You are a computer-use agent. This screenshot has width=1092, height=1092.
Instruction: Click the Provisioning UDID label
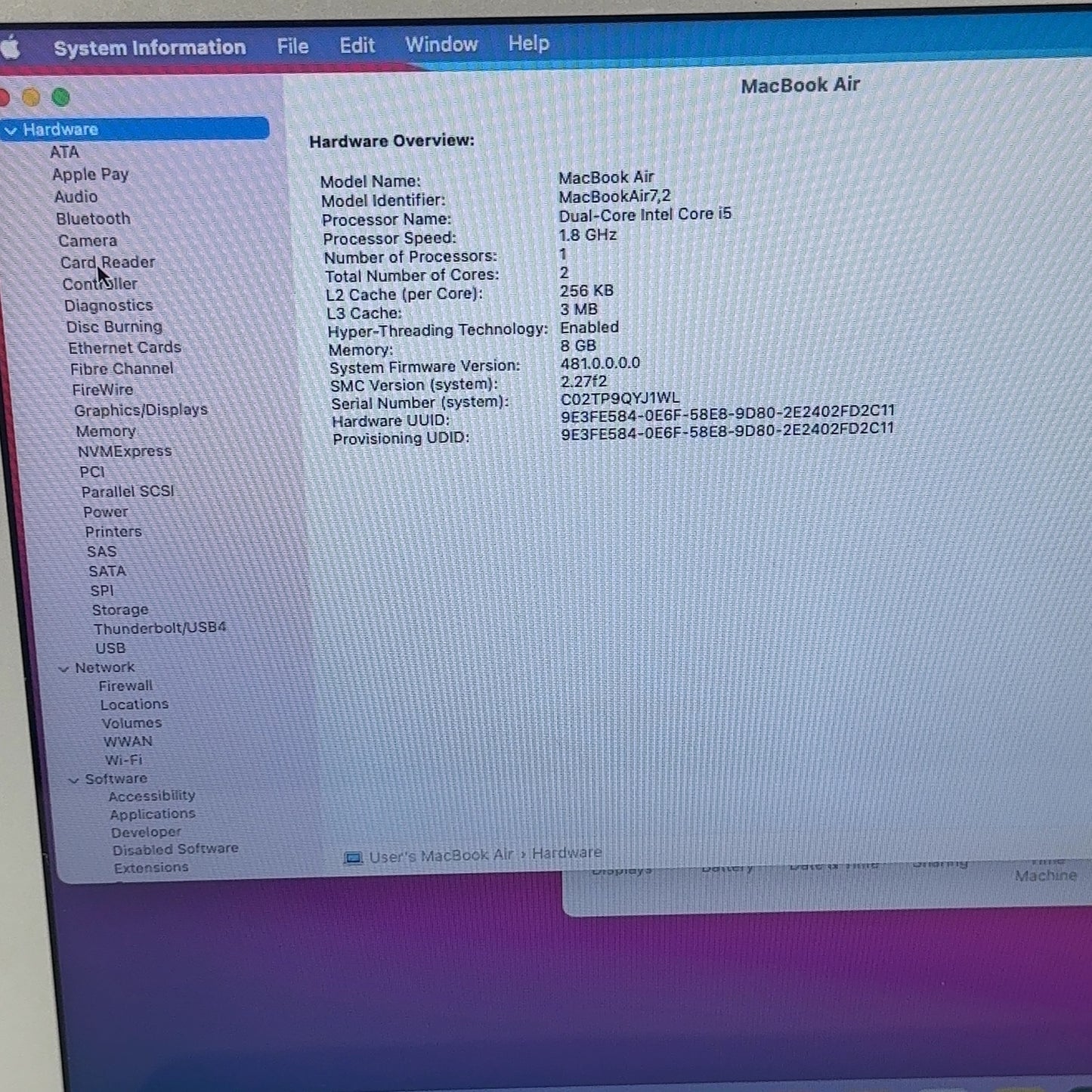tap(401, 438)
